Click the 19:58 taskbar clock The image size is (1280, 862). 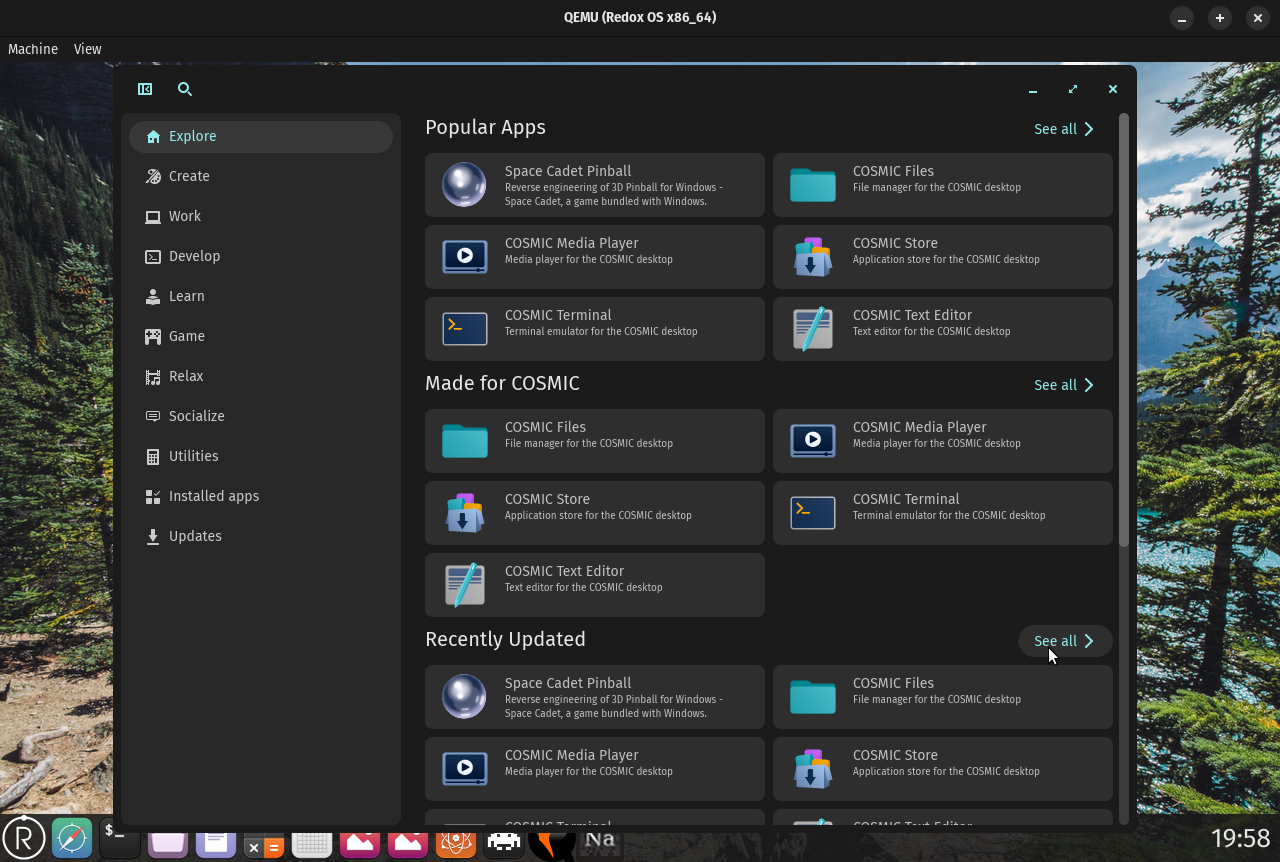pyautogui.click(x=1241, y=838)
